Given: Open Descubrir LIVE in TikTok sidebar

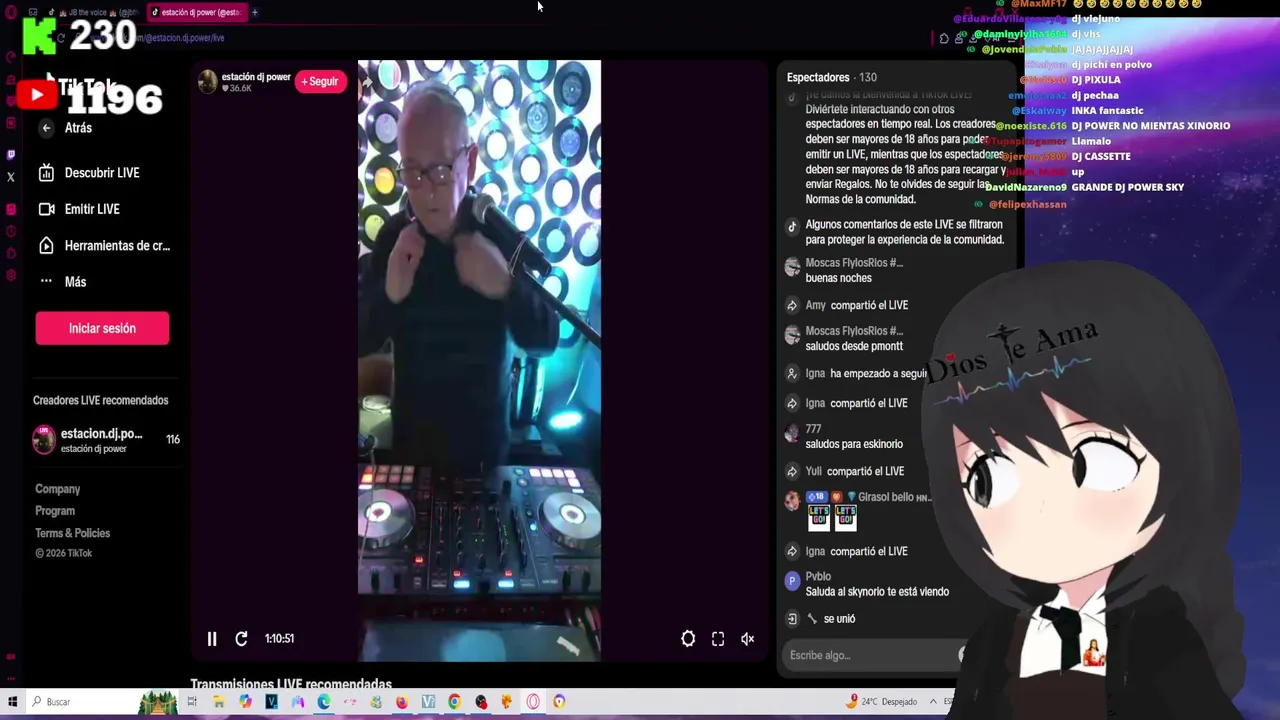Looking at the screenshot, I should click(88, 173).
